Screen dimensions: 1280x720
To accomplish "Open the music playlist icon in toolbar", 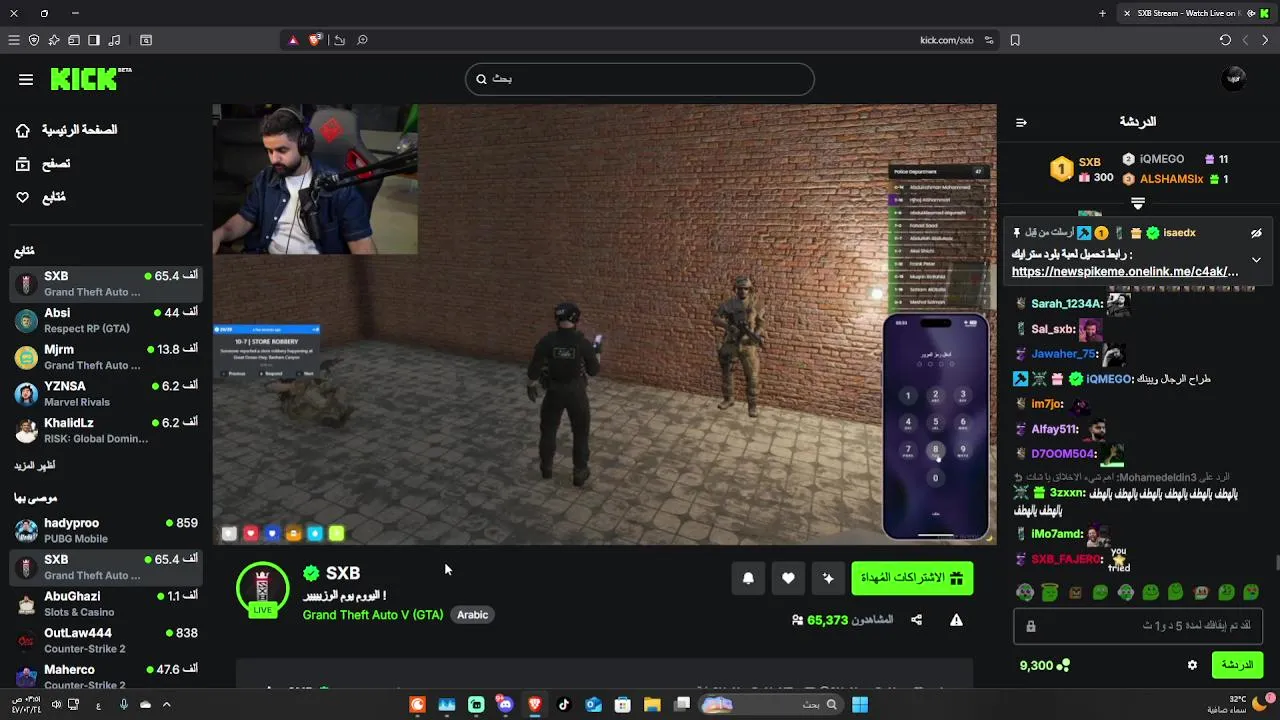I will (114, 40).
